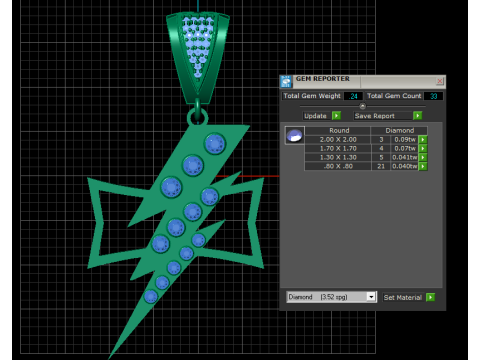Click the Set Material button label
The width and height of the screenshot is (480, 360).
click(x=403, y=297)
